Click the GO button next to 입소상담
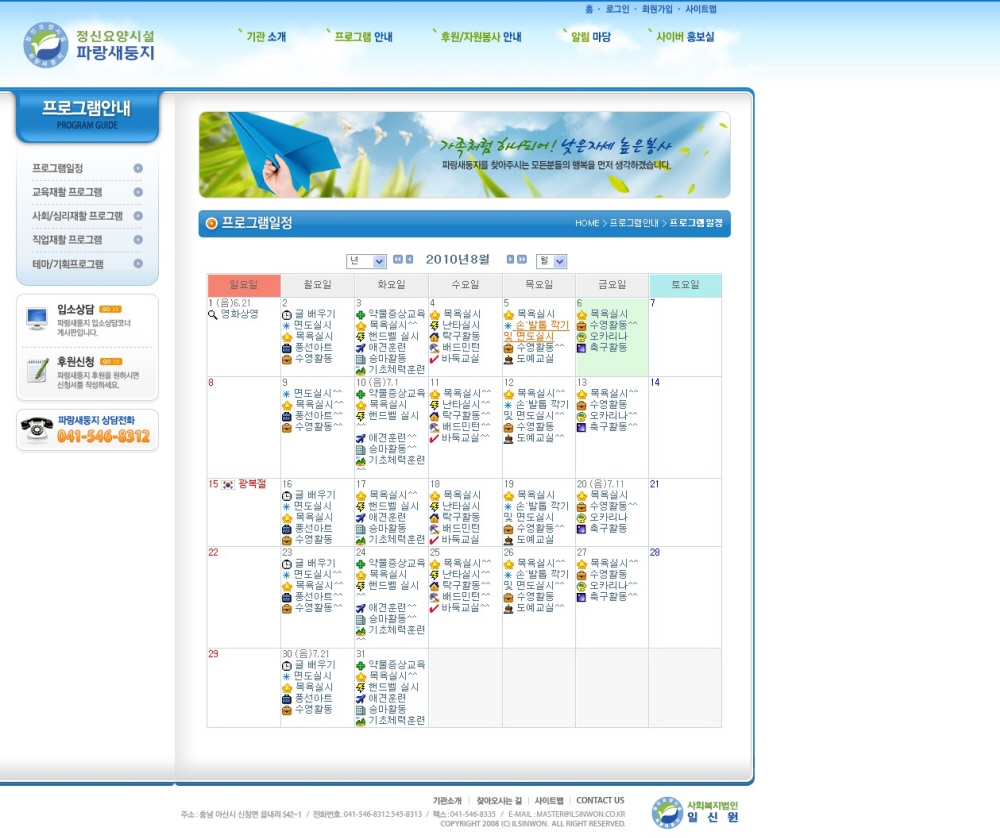The width and height of the screenshot is (1000, 838). click(110, 309)
